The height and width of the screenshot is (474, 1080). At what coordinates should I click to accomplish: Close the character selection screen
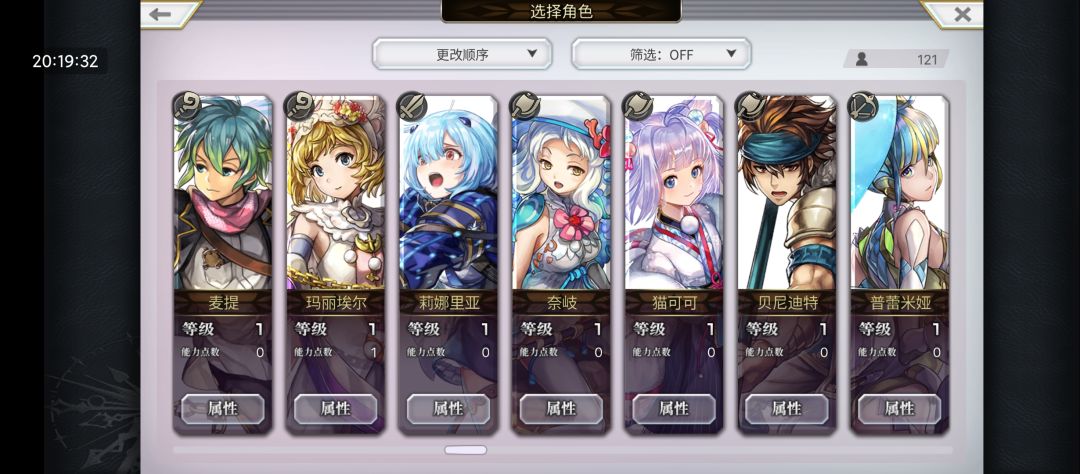[962, 14]
